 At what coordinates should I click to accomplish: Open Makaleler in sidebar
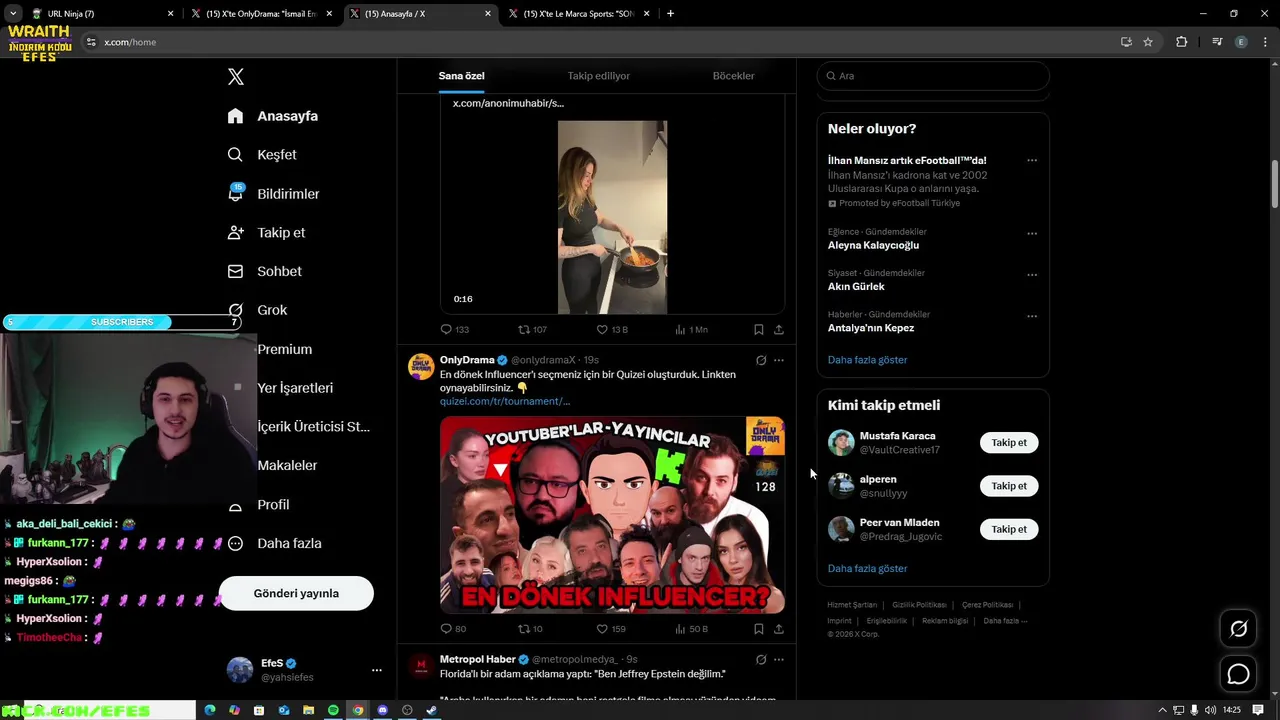tap(287, 465)
